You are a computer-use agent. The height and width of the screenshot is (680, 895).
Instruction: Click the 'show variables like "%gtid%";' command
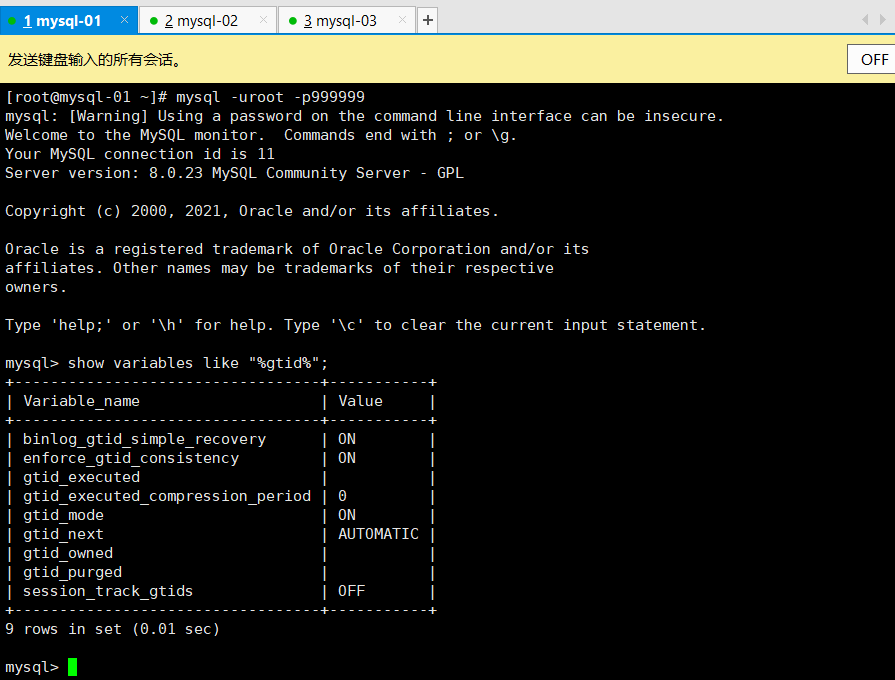198,363
